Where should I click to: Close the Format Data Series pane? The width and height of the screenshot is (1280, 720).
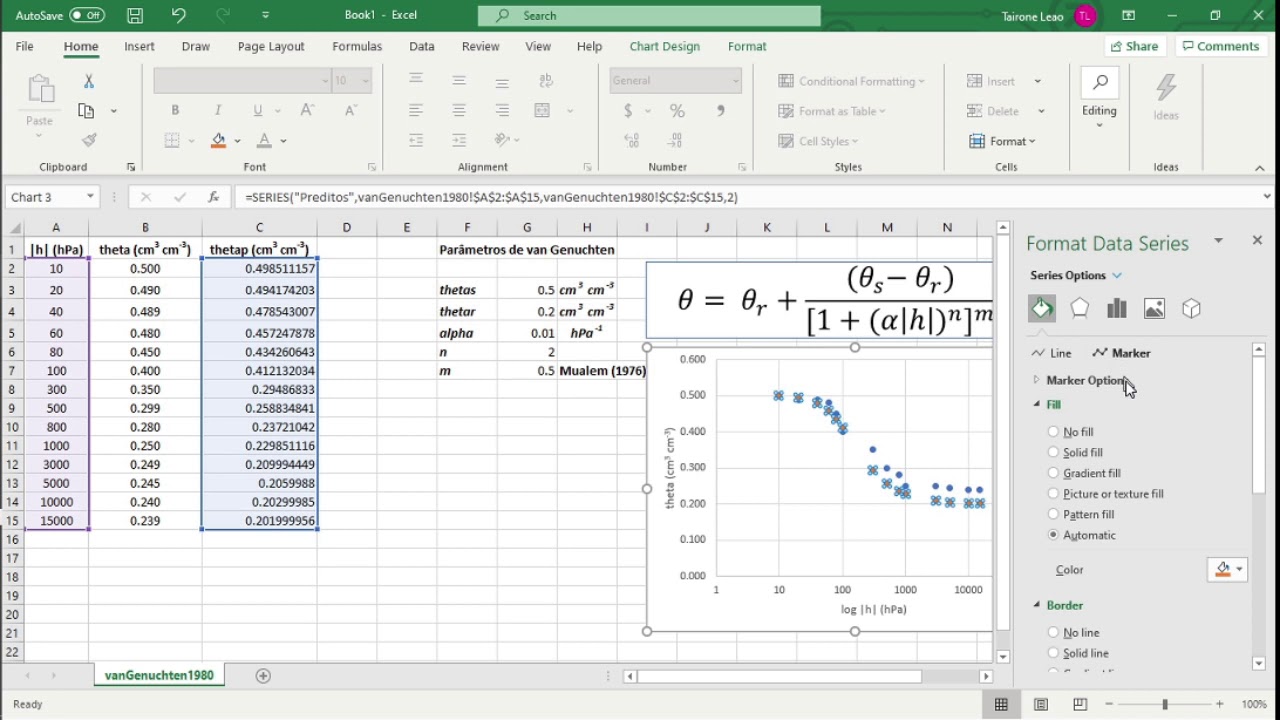pyautogui.click(x=1257, y=241)
